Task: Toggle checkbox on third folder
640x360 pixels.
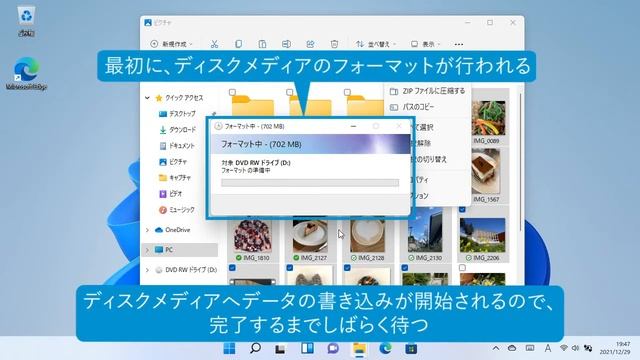Action: 347,92
